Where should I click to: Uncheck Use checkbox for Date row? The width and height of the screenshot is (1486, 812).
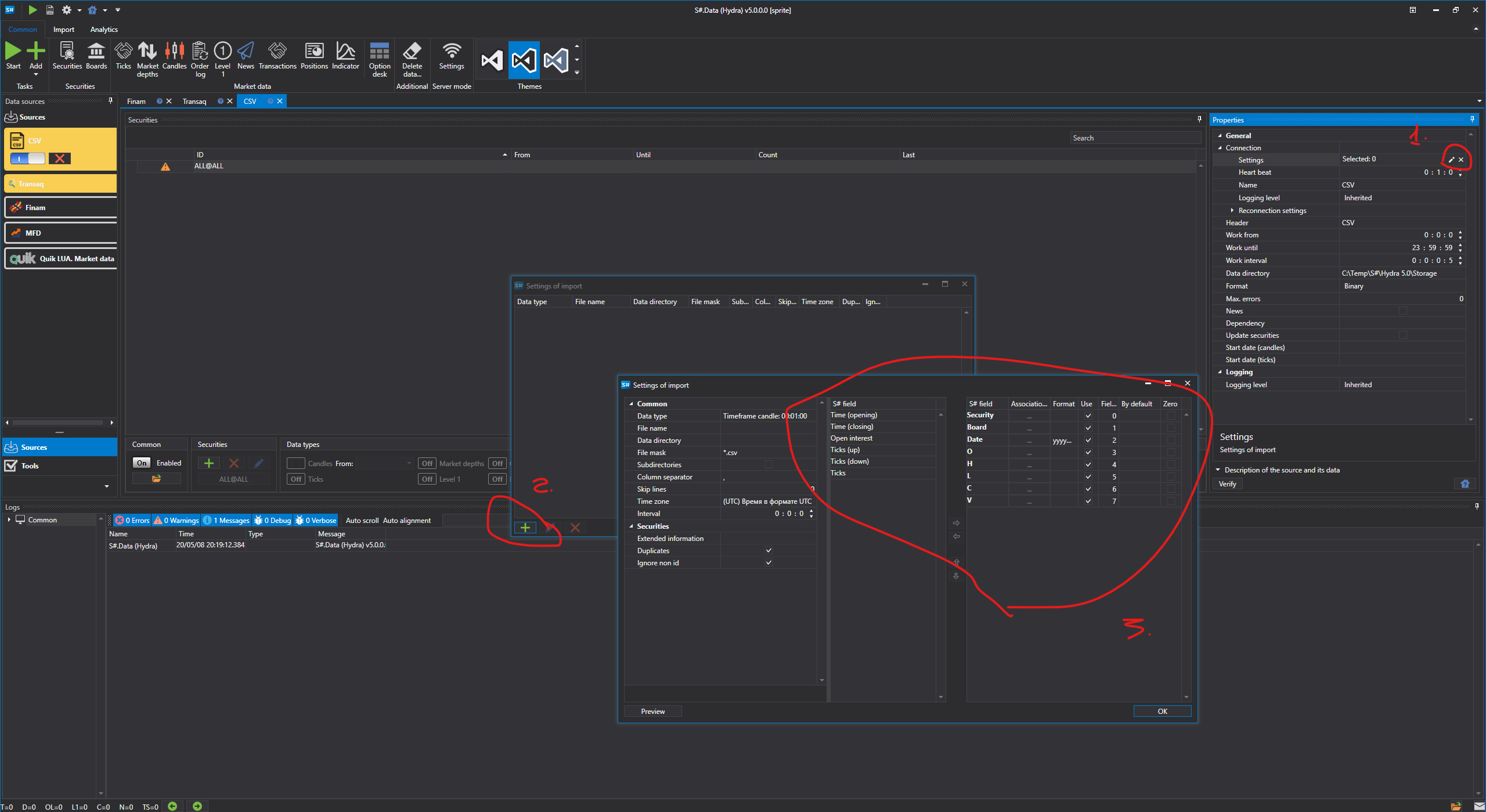[x=1088, y=440]
